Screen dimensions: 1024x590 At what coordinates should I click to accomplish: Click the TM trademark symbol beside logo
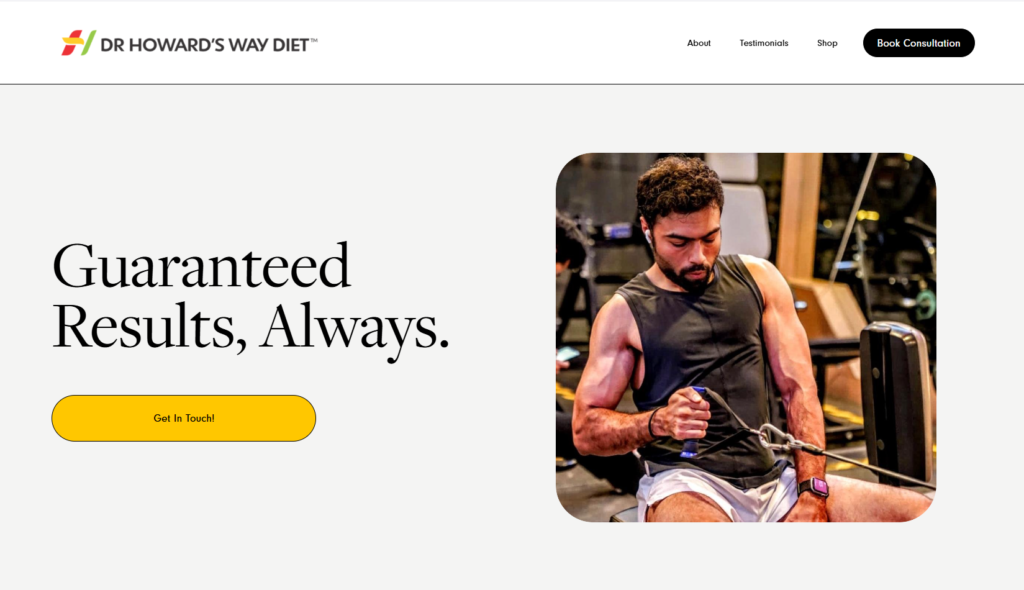click(314, 40)
